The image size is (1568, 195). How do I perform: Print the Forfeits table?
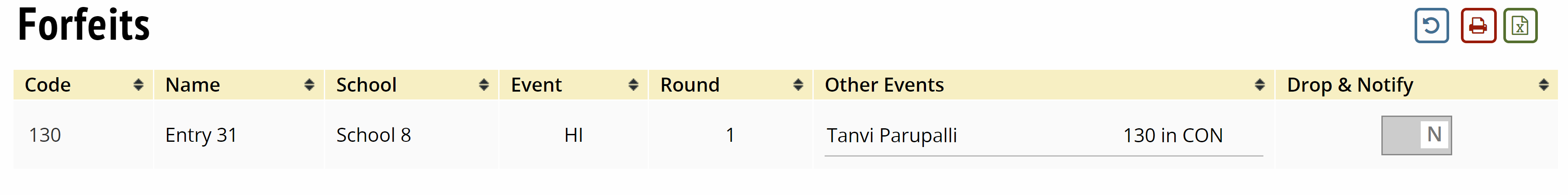click(x=1478, y=25)
